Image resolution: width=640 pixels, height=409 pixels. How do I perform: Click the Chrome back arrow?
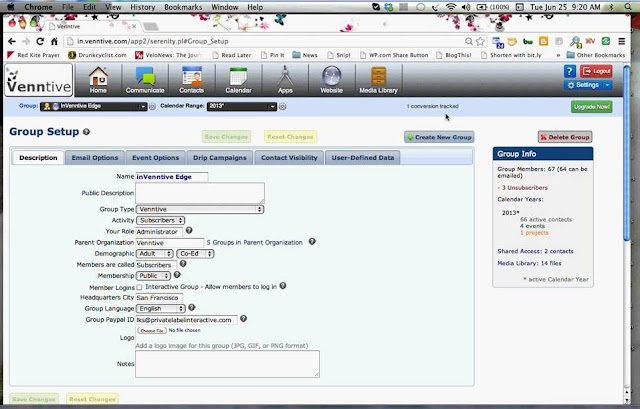coord(12,41)
